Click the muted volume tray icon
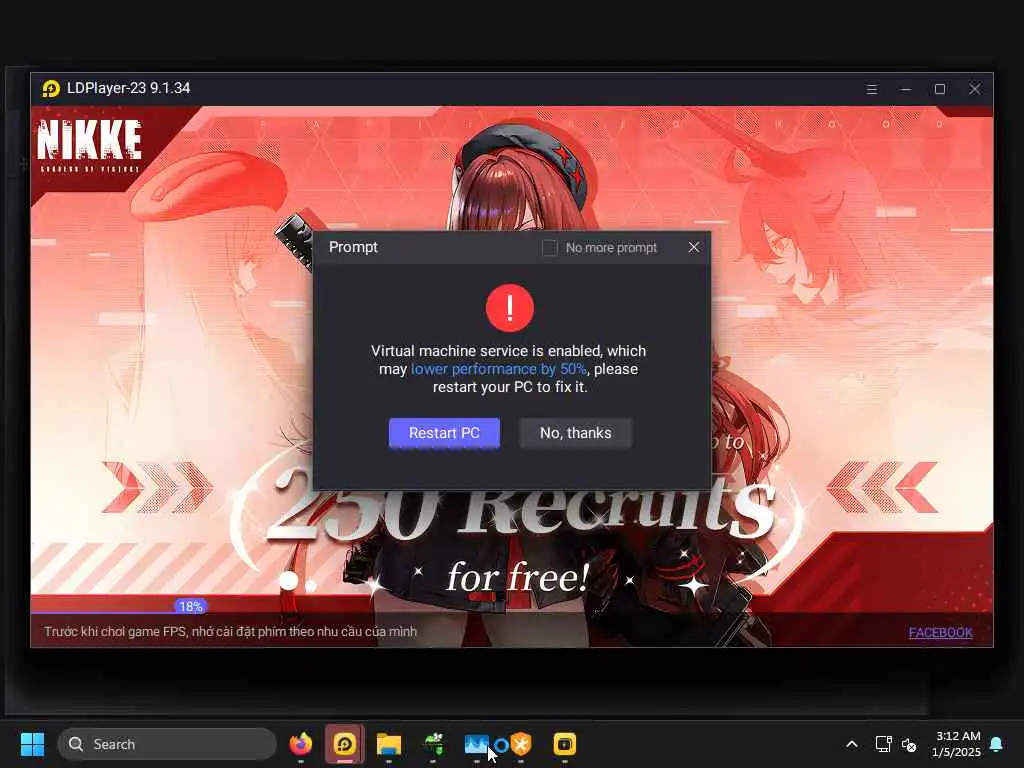The height and width of the screenshot is (768, 1024). pyautogui.click(x=909, y=744)
